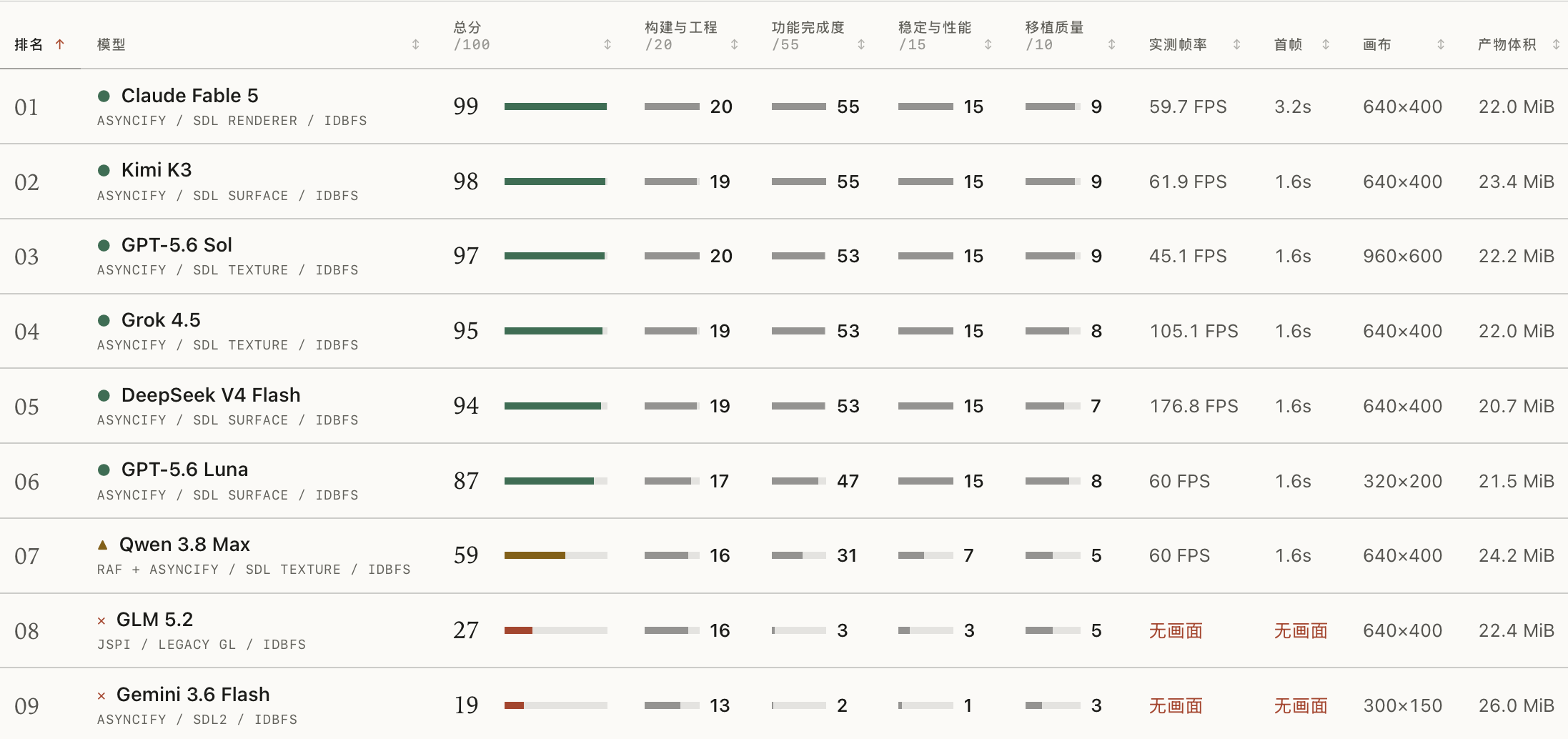Click the artifact size "26.0 MiB"
Image resolution: width=1568 pixels, height=739 pixels.
click(x=1517, y=705)
